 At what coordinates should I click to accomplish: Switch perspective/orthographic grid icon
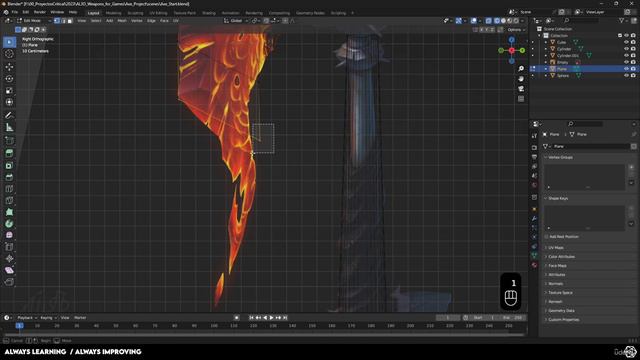coord(521,99)
